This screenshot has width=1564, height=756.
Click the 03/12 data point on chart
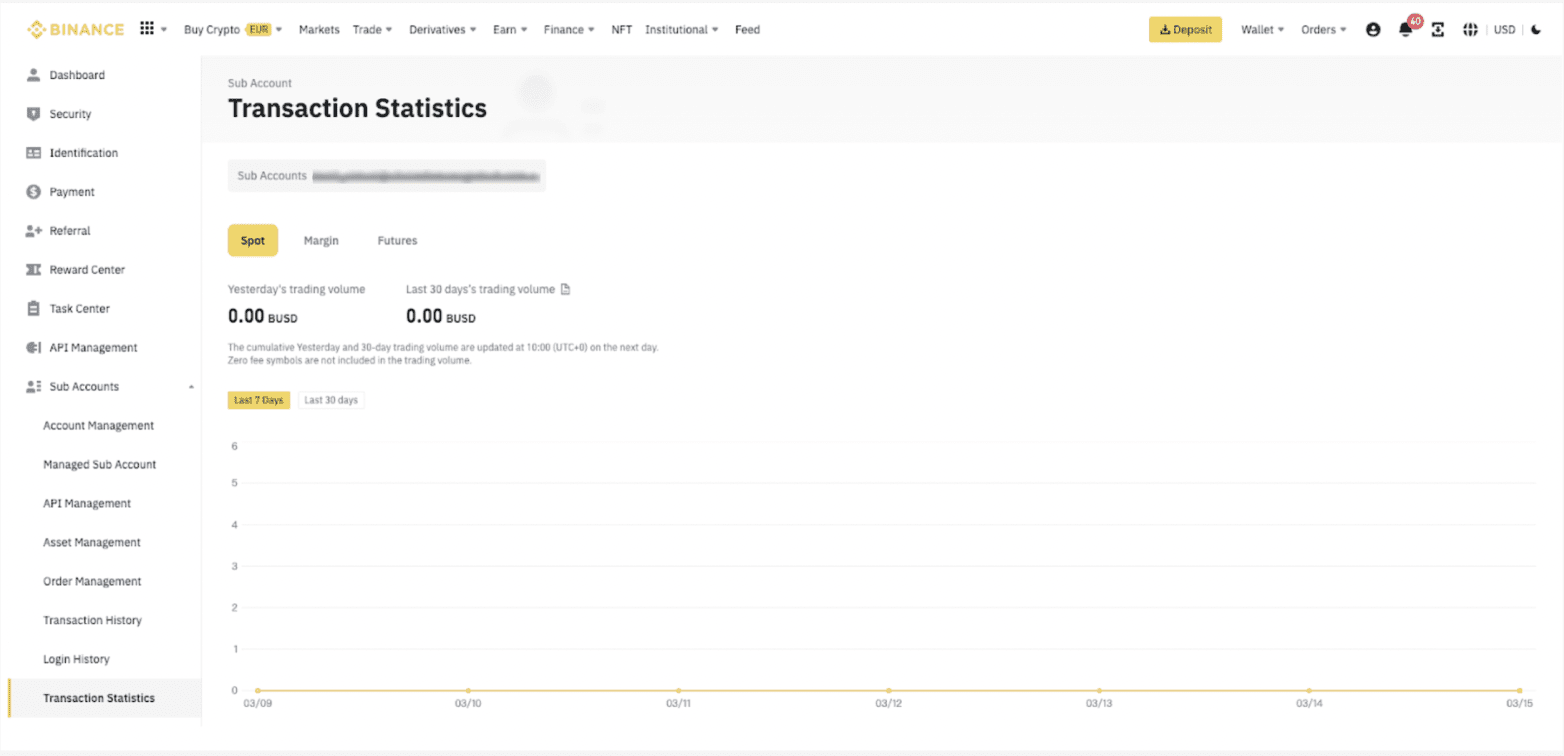point(889,690)
